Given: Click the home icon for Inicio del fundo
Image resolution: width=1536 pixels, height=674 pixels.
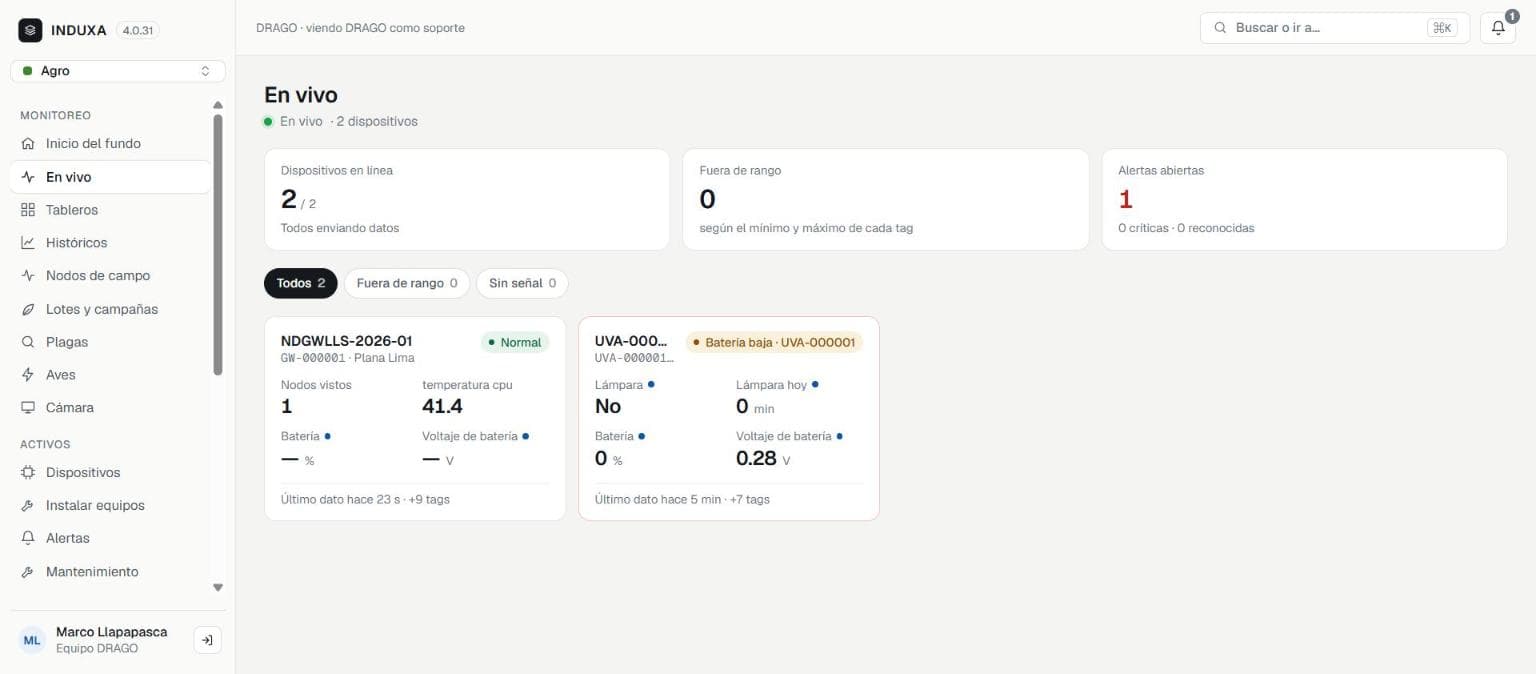Looking at the screenshot, I should click(28, 143).
